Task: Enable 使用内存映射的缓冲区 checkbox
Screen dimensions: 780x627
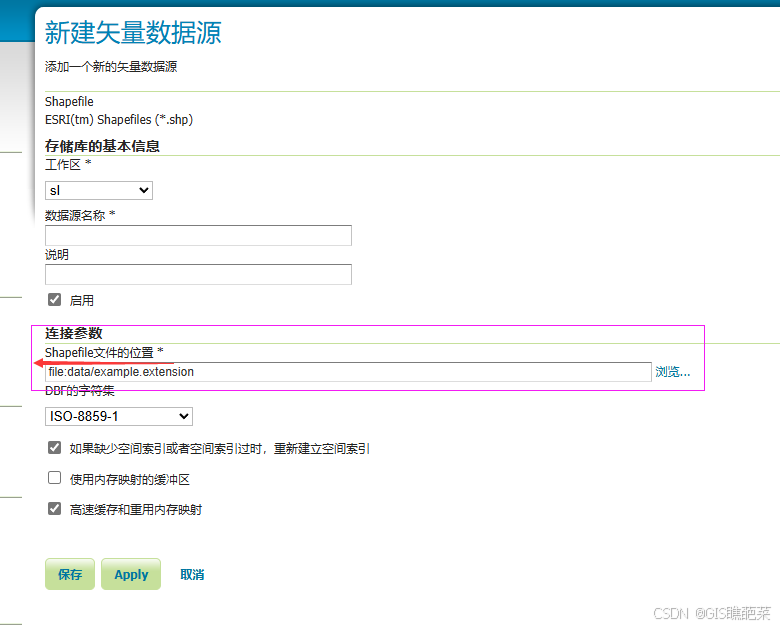Action: point(55,478)
